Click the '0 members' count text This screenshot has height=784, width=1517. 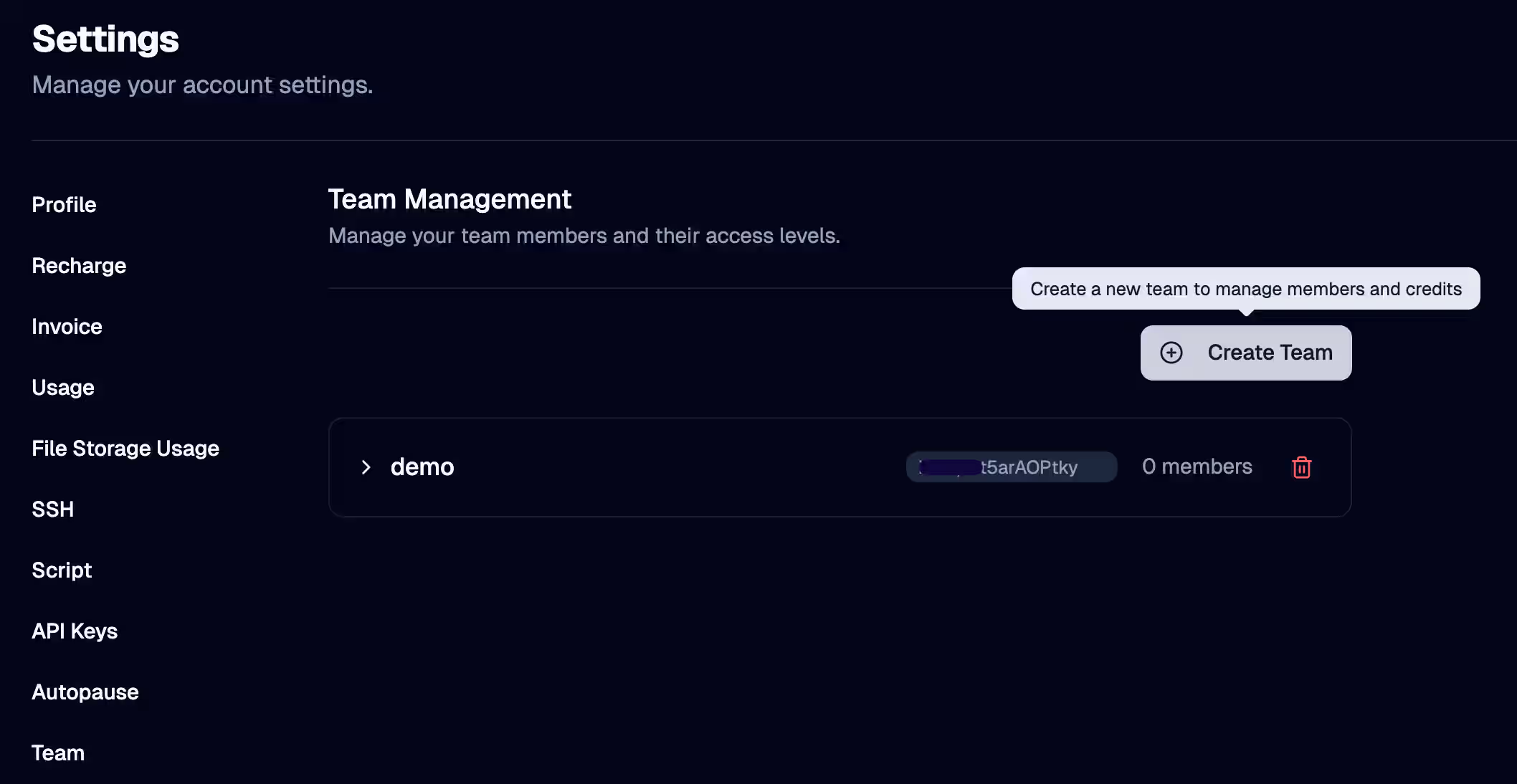tap(1197, 467)
